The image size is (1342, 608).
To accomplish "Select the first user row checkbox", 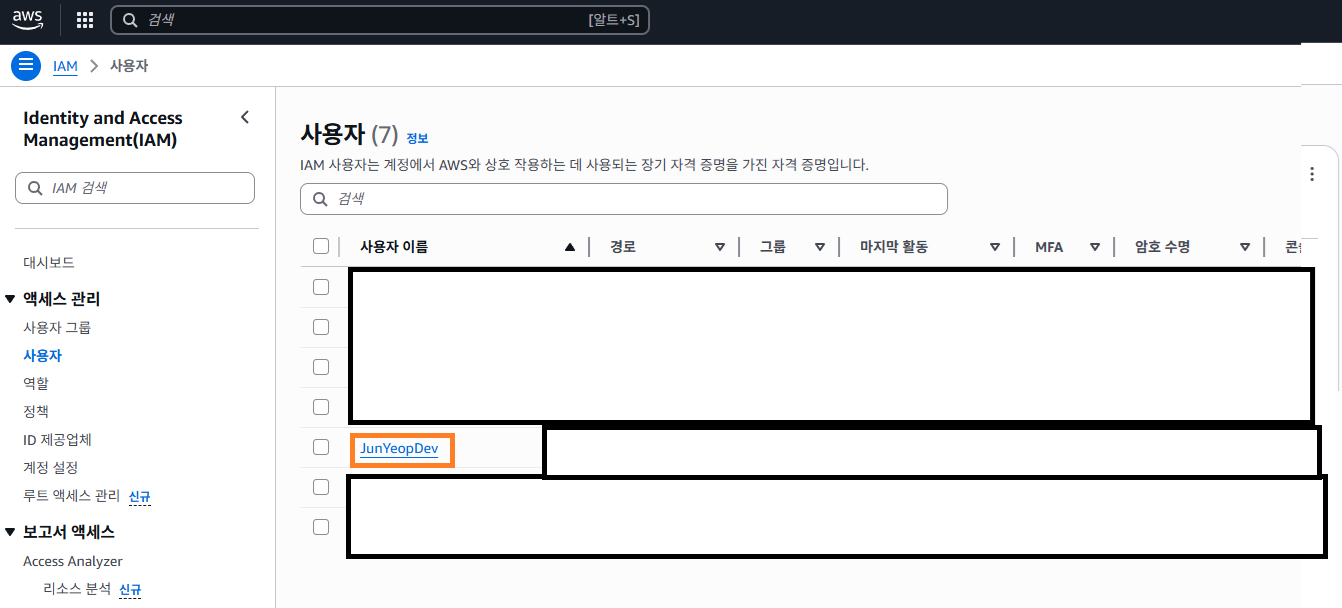I will pos(321,287).
